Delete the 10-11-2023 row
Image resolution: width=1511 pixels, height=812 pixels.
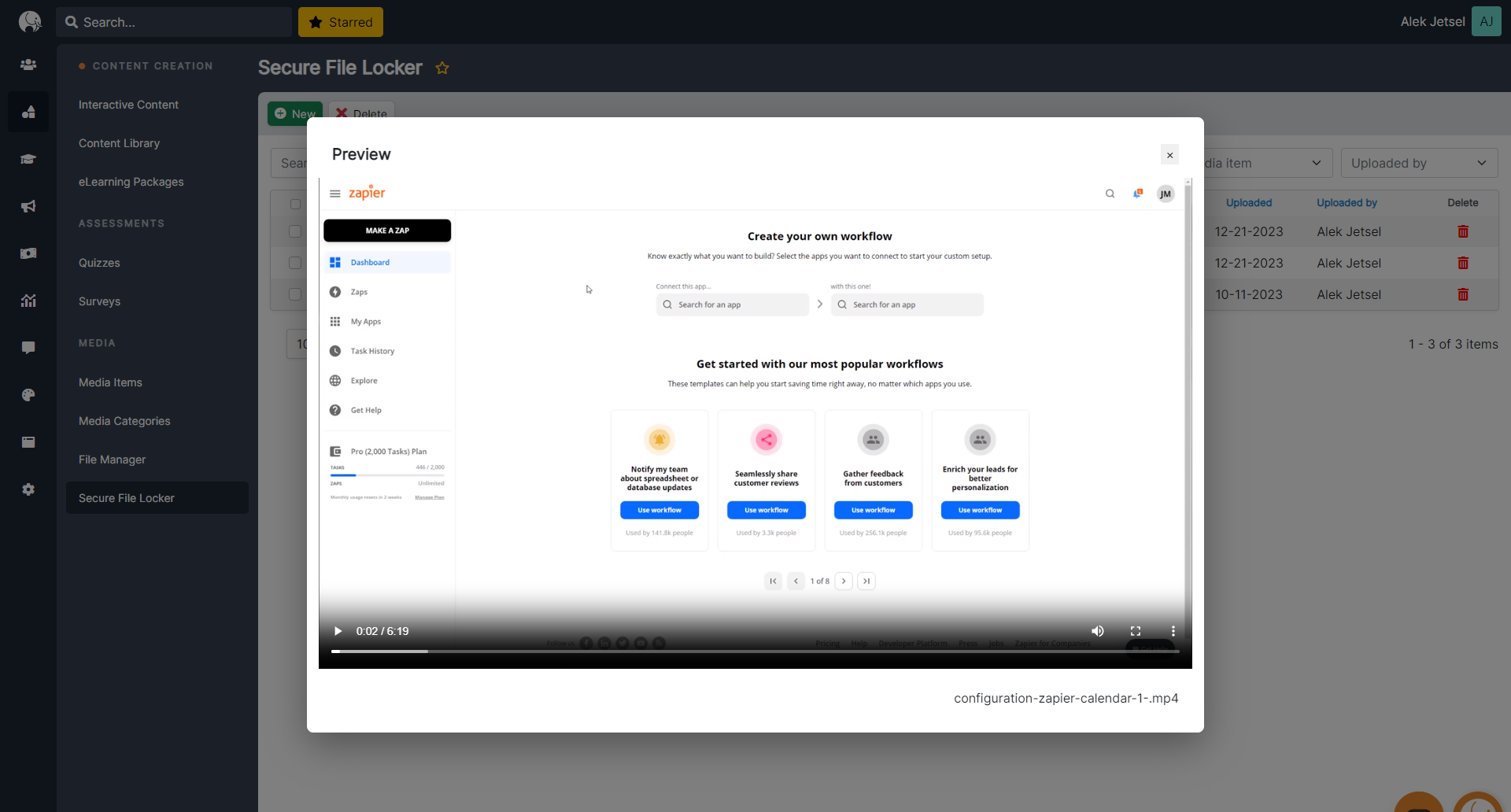point(1463,294)
